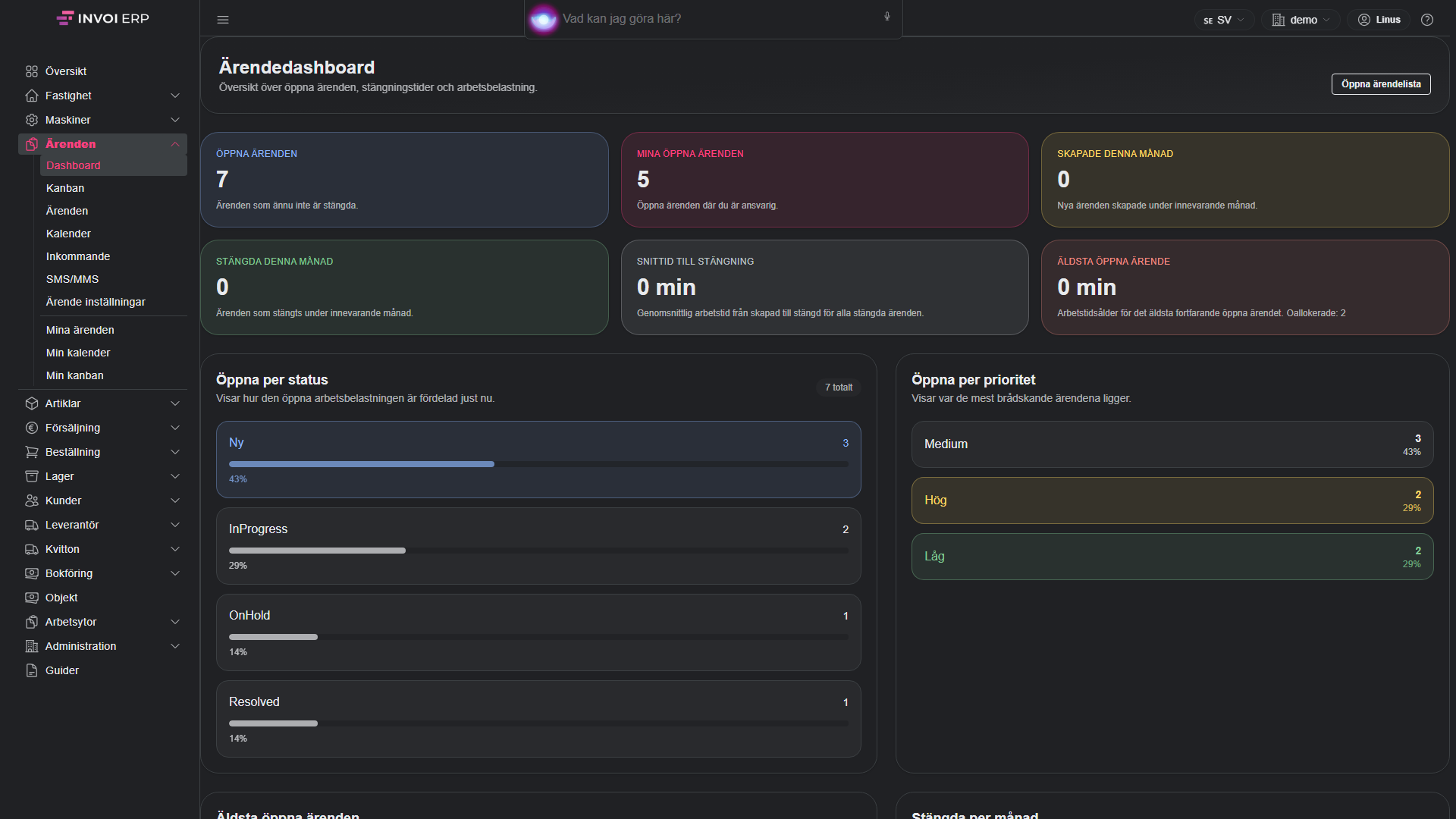Open Min kalender link
Image resolution: width=1456 pixels, height=819 pixels.
click(114, 353)
